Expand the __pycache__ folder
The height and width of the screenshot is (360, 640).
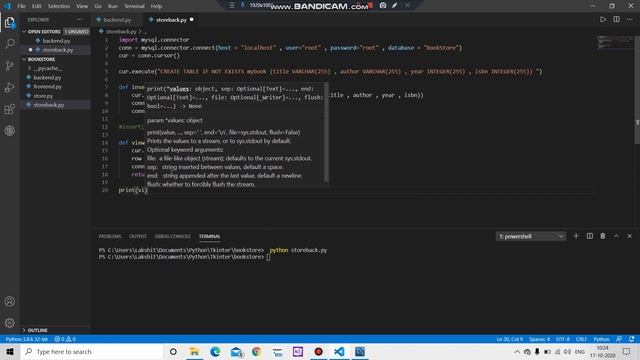[x=47, y=68]
